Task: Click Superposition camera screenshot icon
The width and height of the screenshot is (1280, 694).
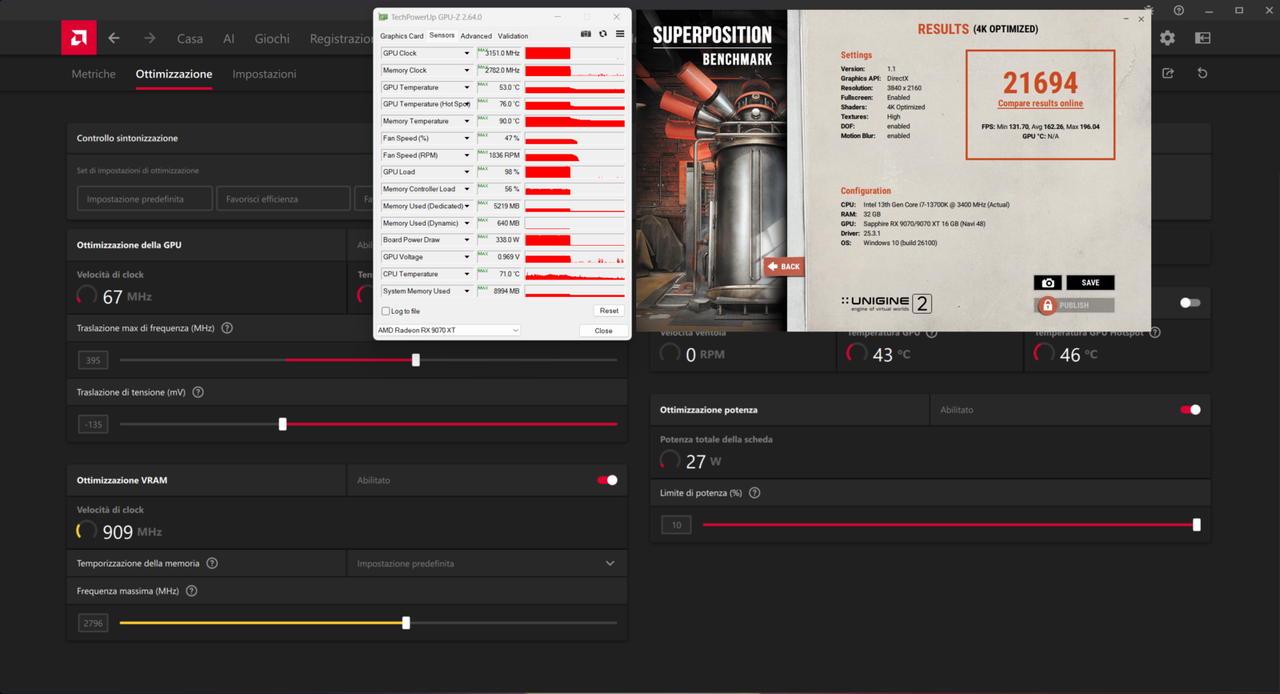Action: point(1047,283)
